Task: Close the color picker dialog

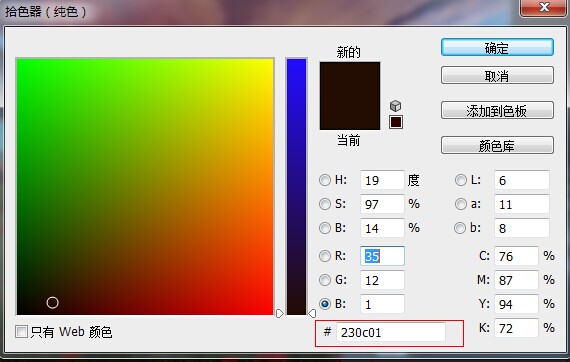Action: (543, 7)
